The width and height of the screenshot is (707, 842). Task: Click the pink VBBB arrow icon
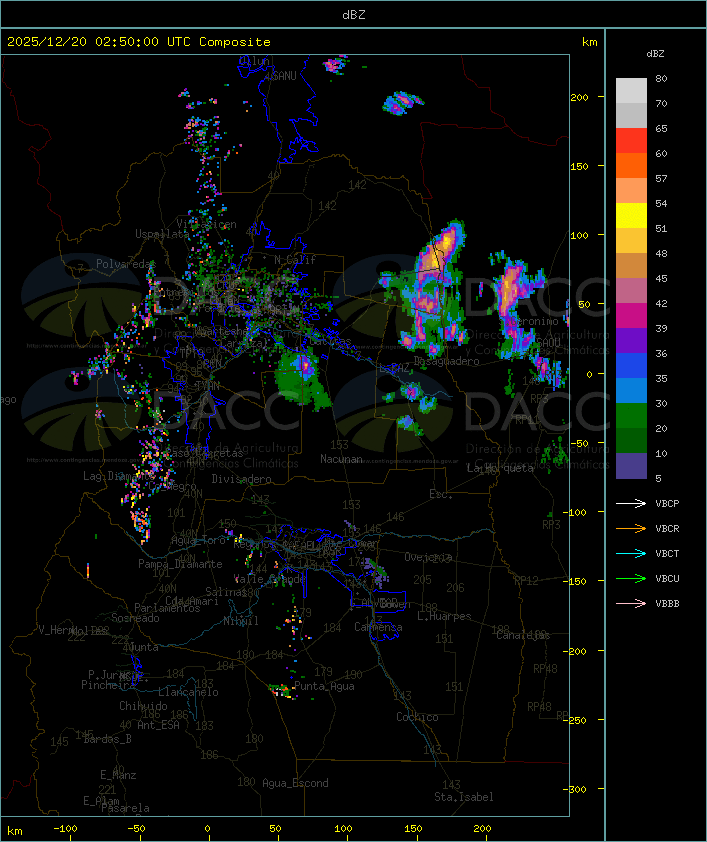pos(631,604)
